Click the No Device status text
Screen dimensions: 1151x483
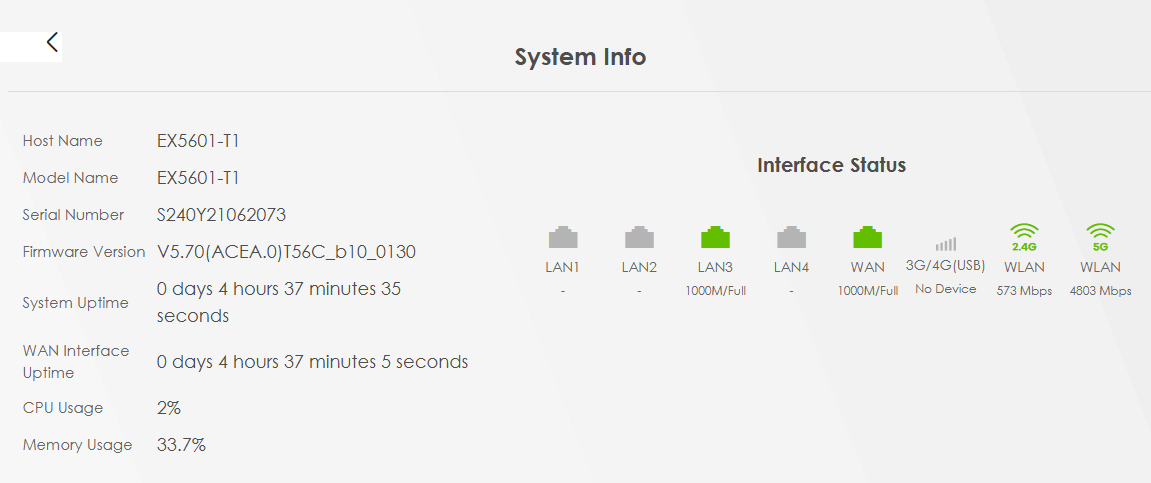click(x=945, y=289)
